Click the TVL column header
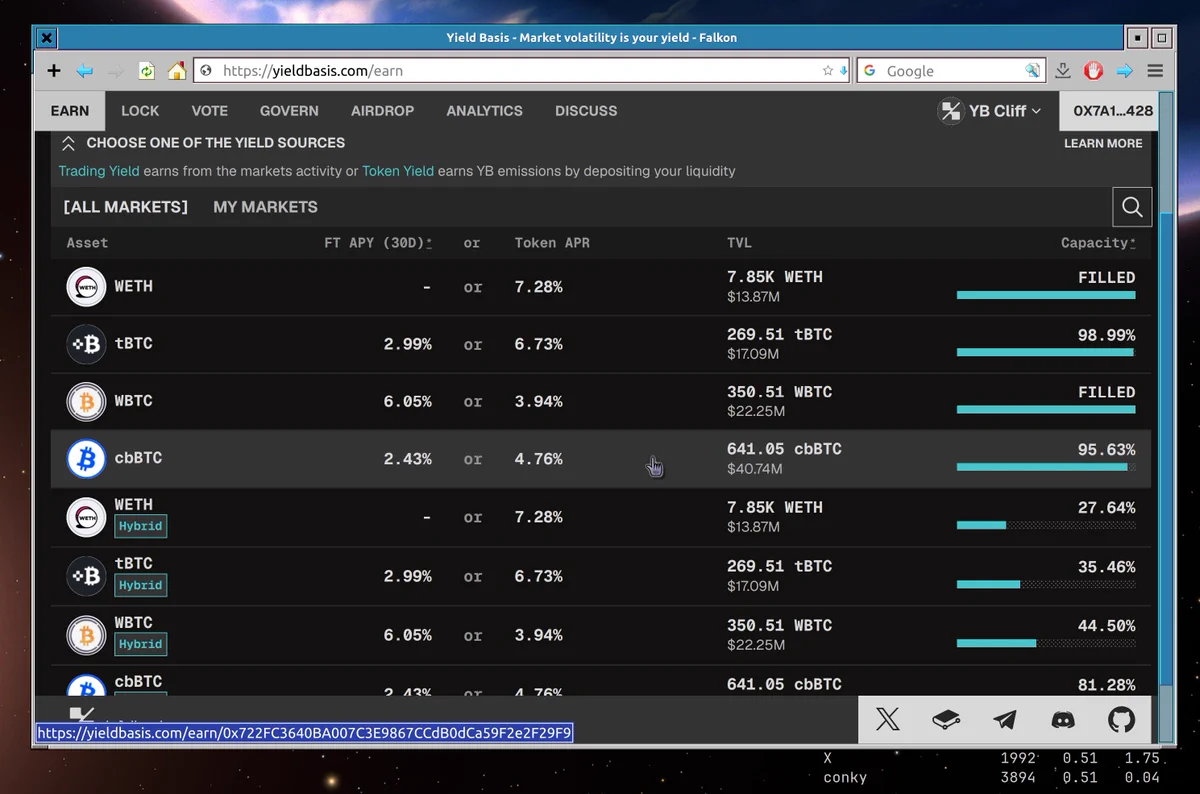Screen dimensions: 1200x794 739,243
